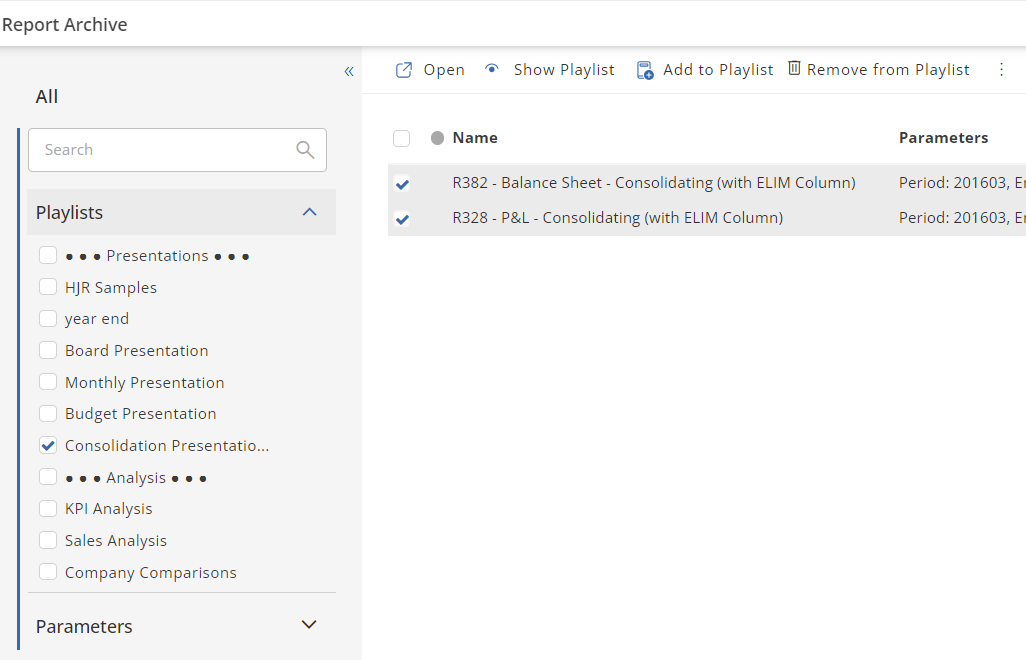Deselect the R382 Balance Sheet row checkbox
Viewport: 1026px width, 660px height.
(x=402, y=184)
